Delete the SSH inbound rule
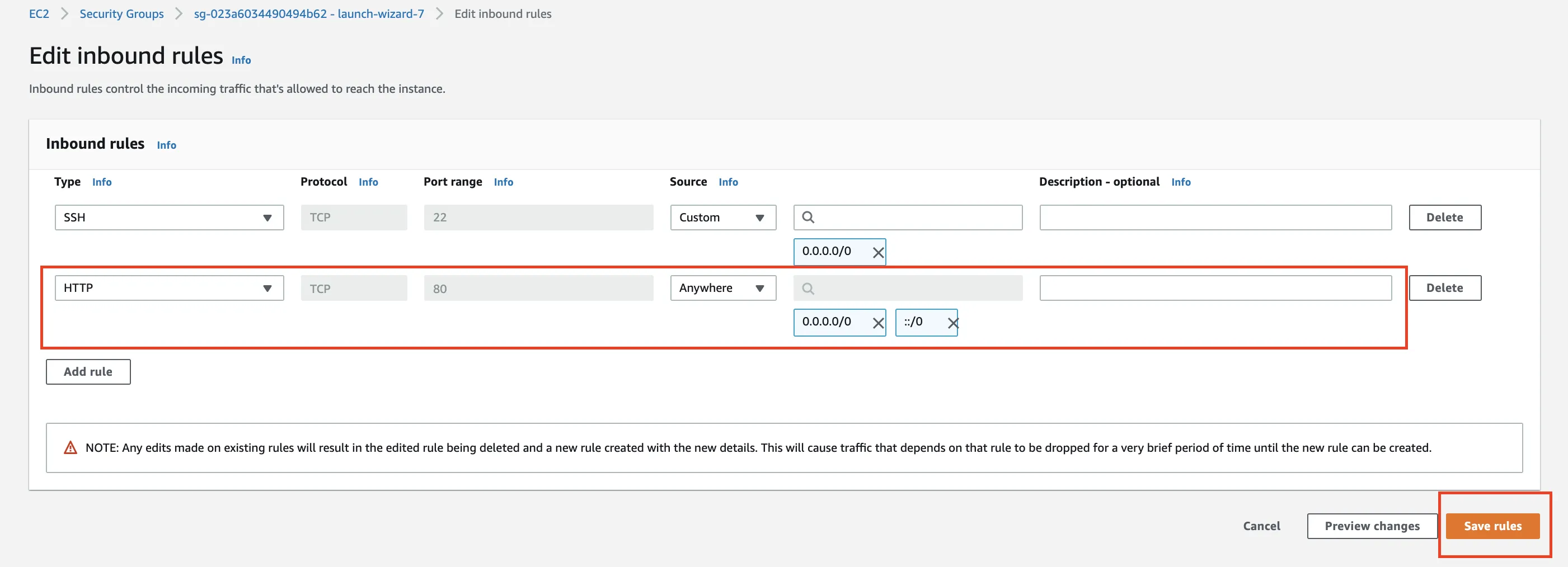 point(1444,218)
